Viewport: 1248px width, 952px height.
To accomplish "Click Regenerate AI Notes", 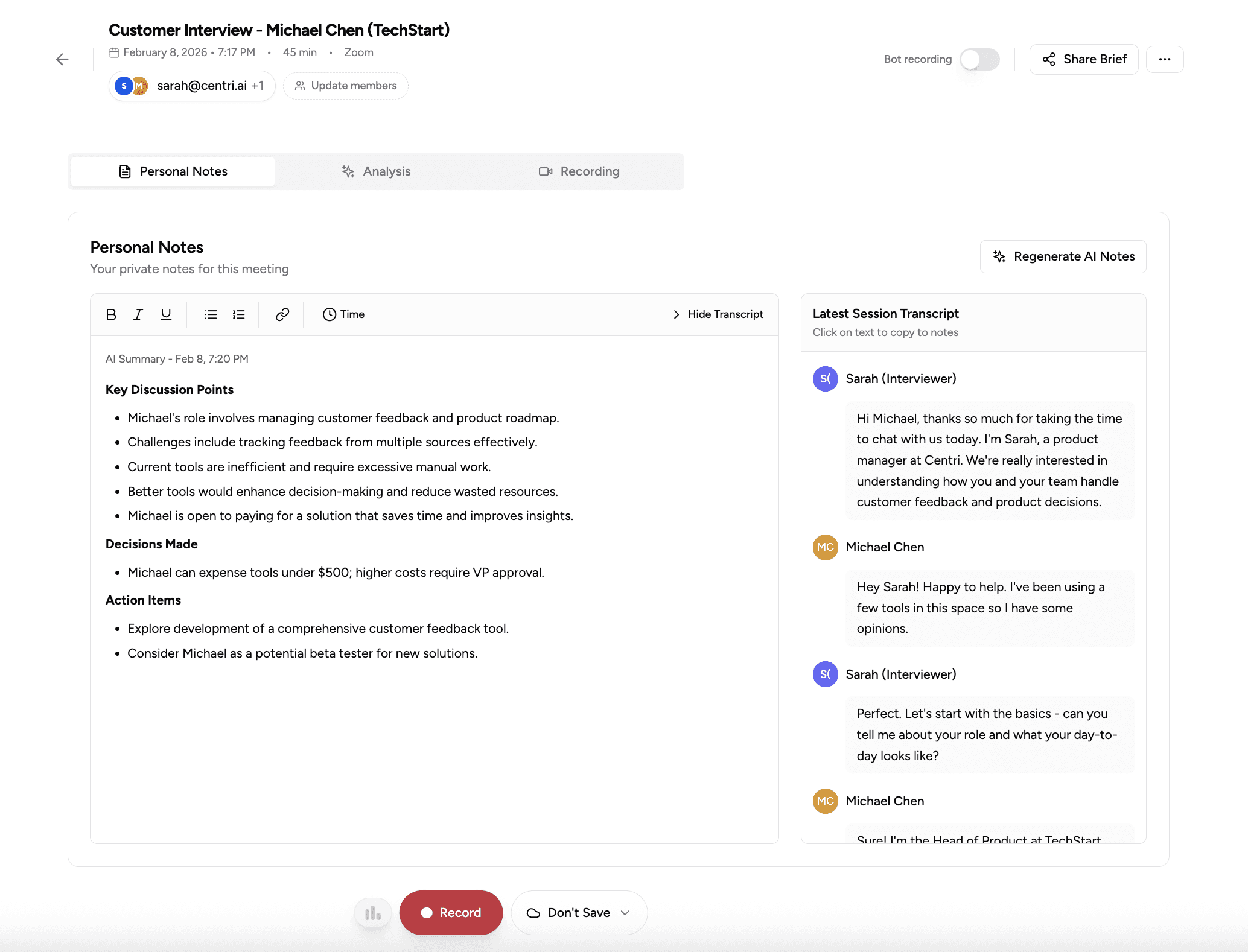I will tap(1063, 256).
